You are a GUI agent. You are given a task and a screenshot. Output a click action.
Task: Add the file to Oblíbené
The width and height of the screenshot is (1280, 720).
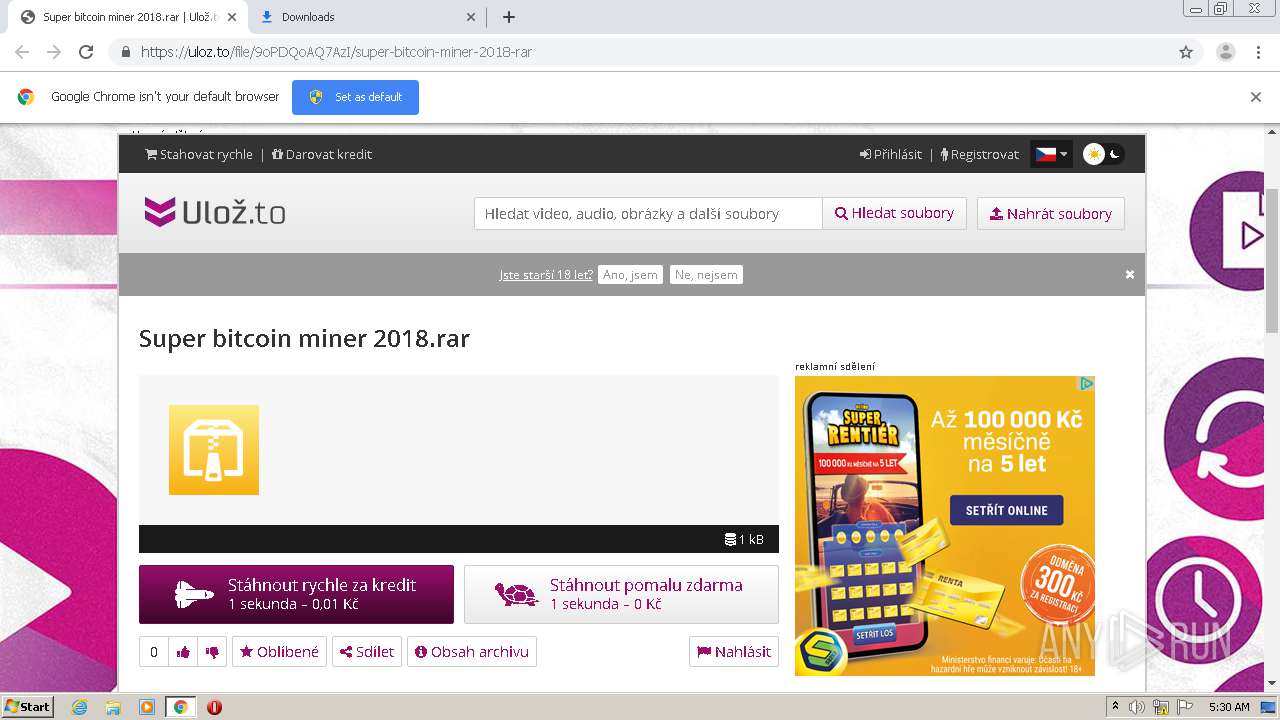point(279,652)
